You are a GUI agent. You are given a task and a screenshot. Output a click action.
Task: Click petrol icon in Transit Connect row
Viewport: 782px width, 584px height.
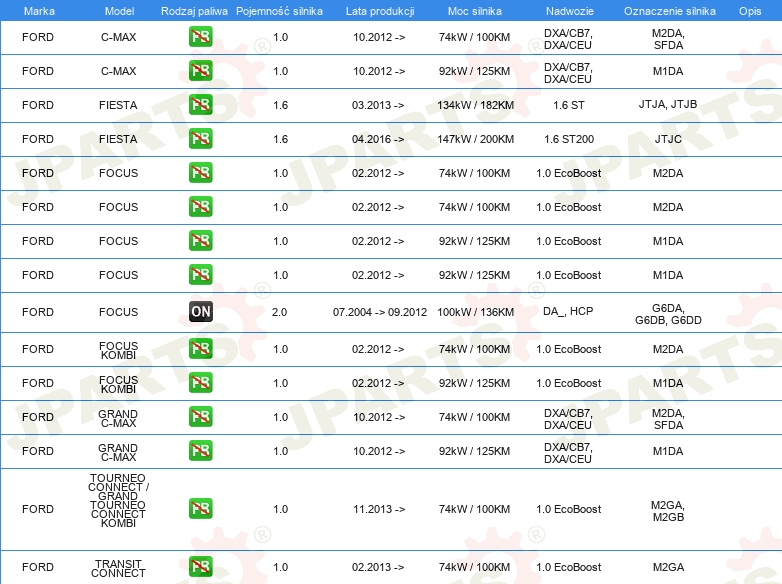201,567
